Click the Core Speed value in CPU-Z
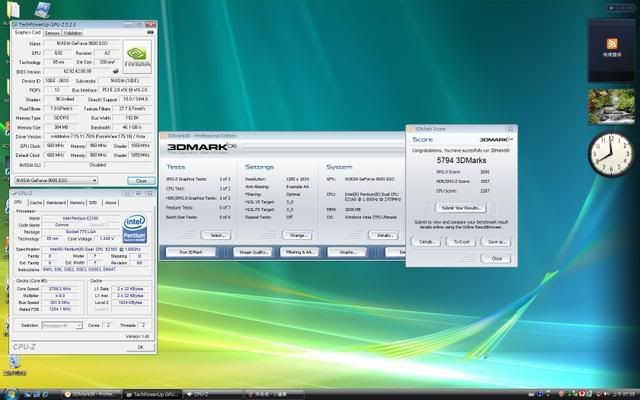The width and height of the screenshot is (640, 400). 60,289
